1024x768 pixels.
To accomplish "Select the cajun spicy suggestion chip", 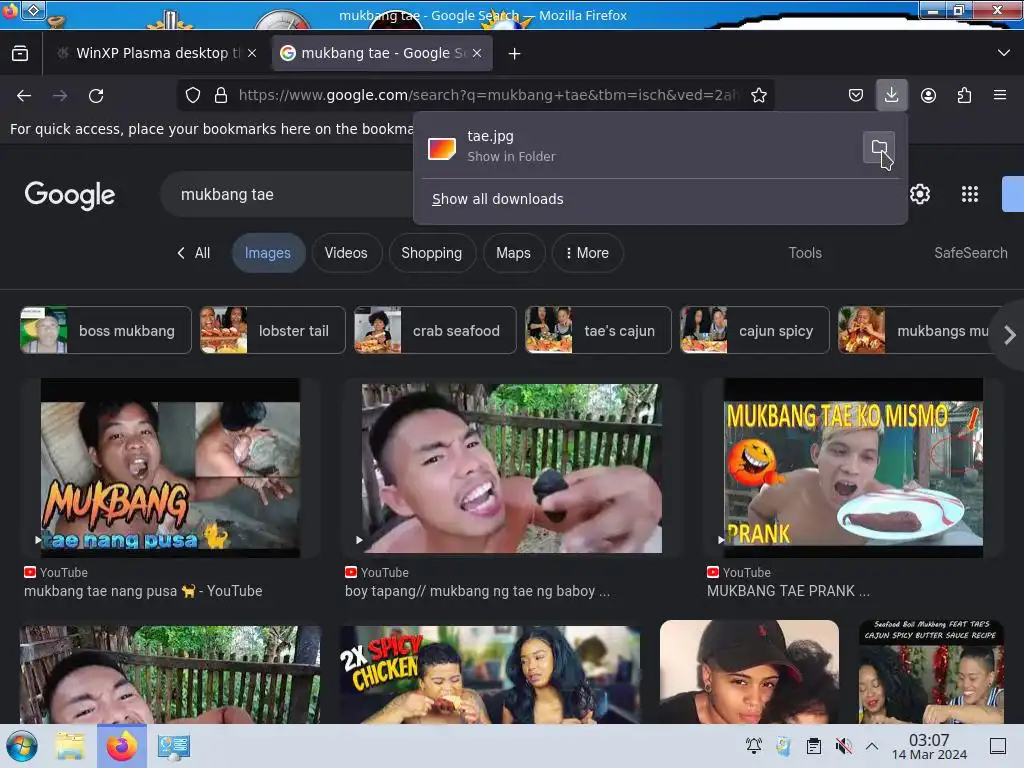I will (x=754, y=330).
